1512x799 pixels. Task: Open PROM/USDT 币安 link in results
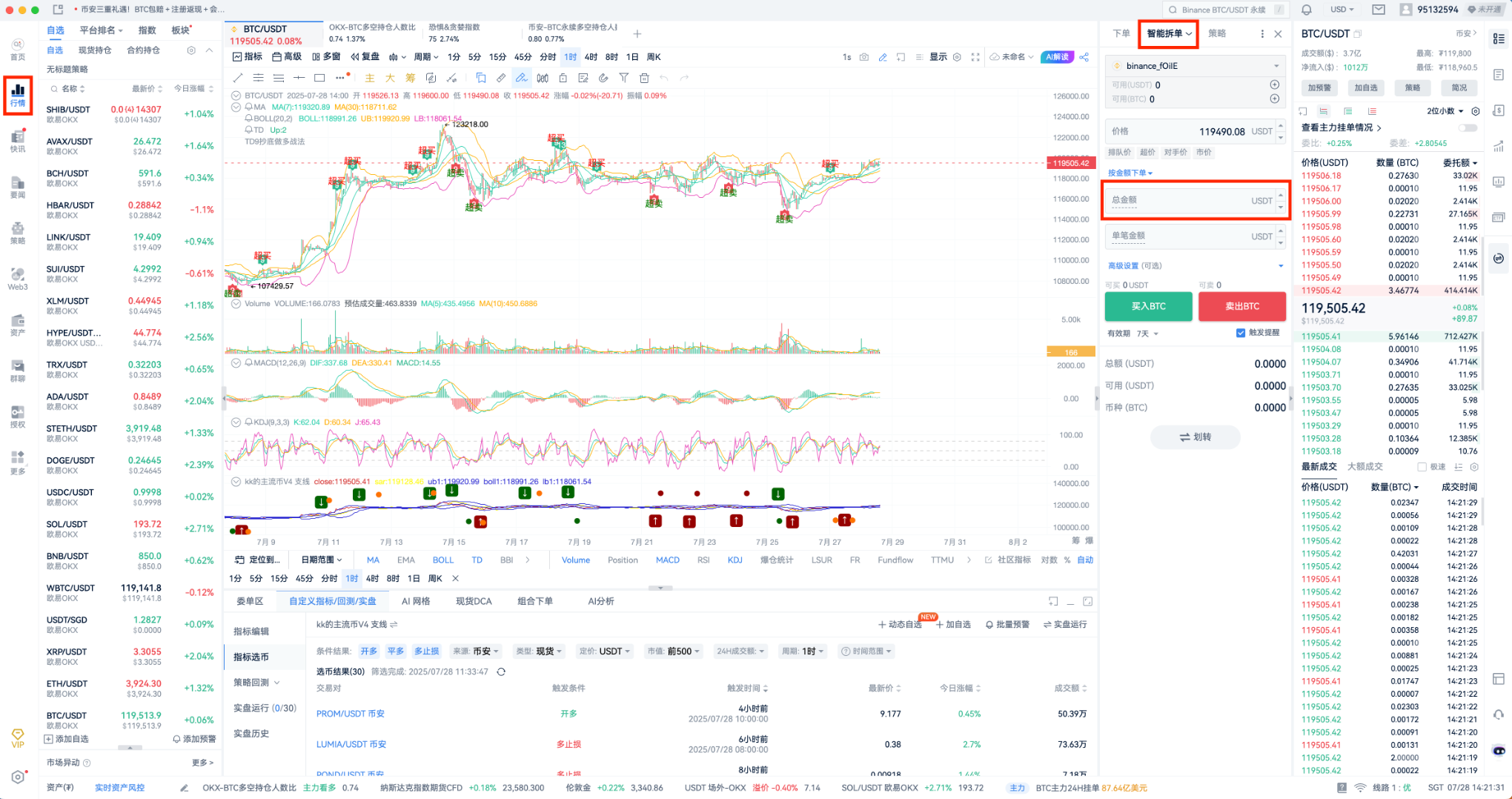pos(351,714)
